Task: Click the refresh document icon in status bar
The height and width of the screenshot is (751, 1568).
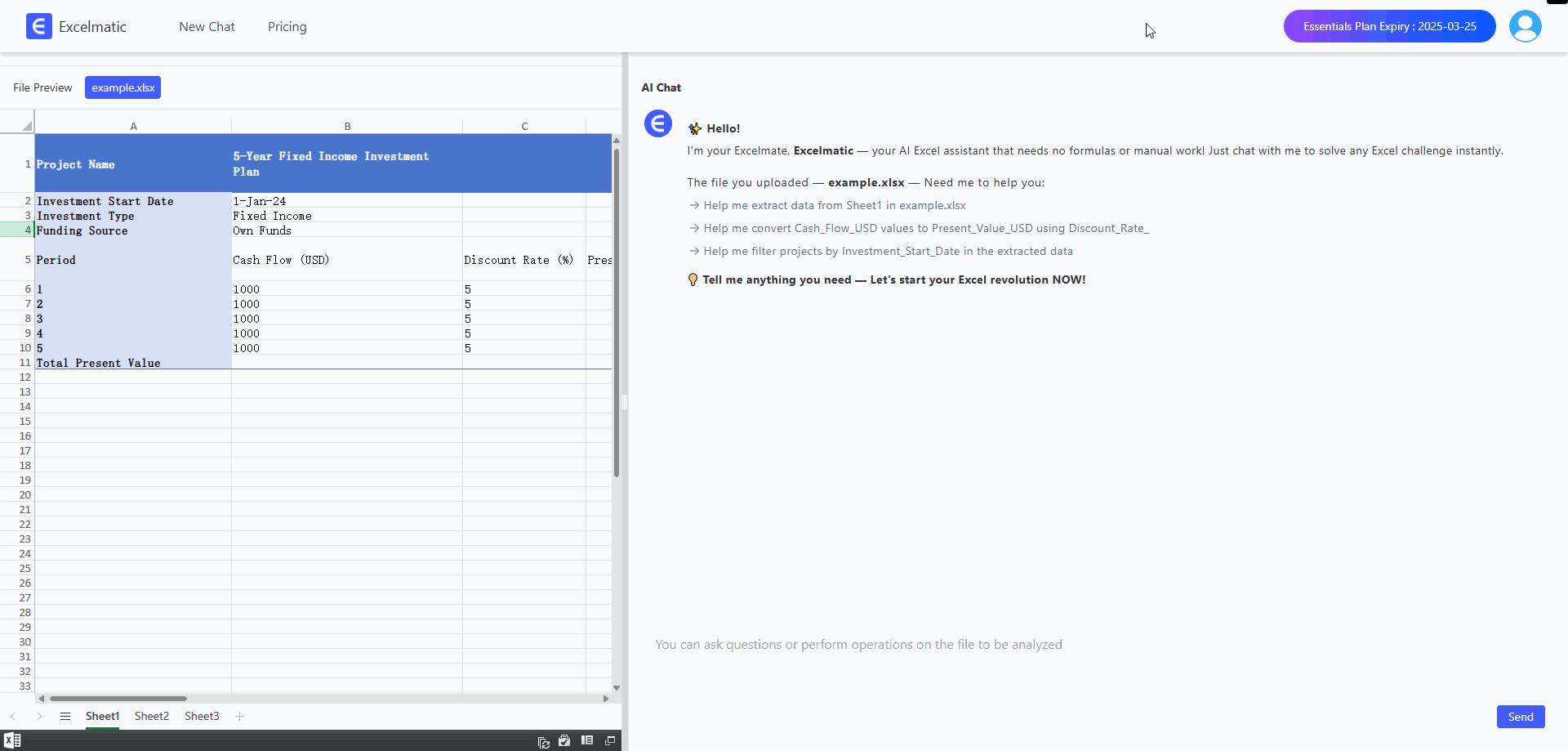Action: point(543,741)
